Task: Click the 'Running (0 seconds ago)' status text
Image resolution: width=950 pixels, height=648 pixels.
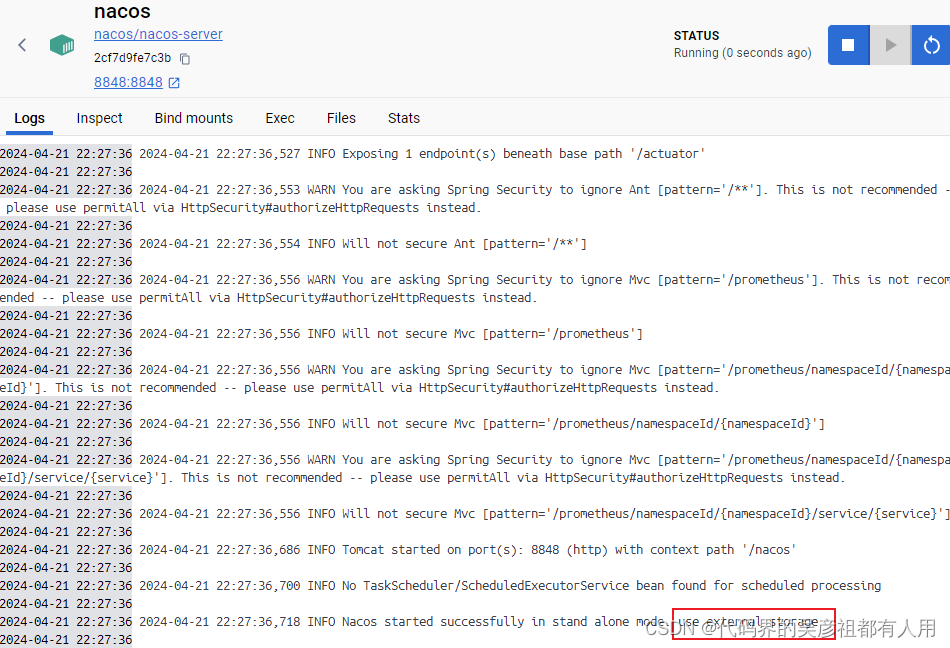Action: tap(742, 53)
